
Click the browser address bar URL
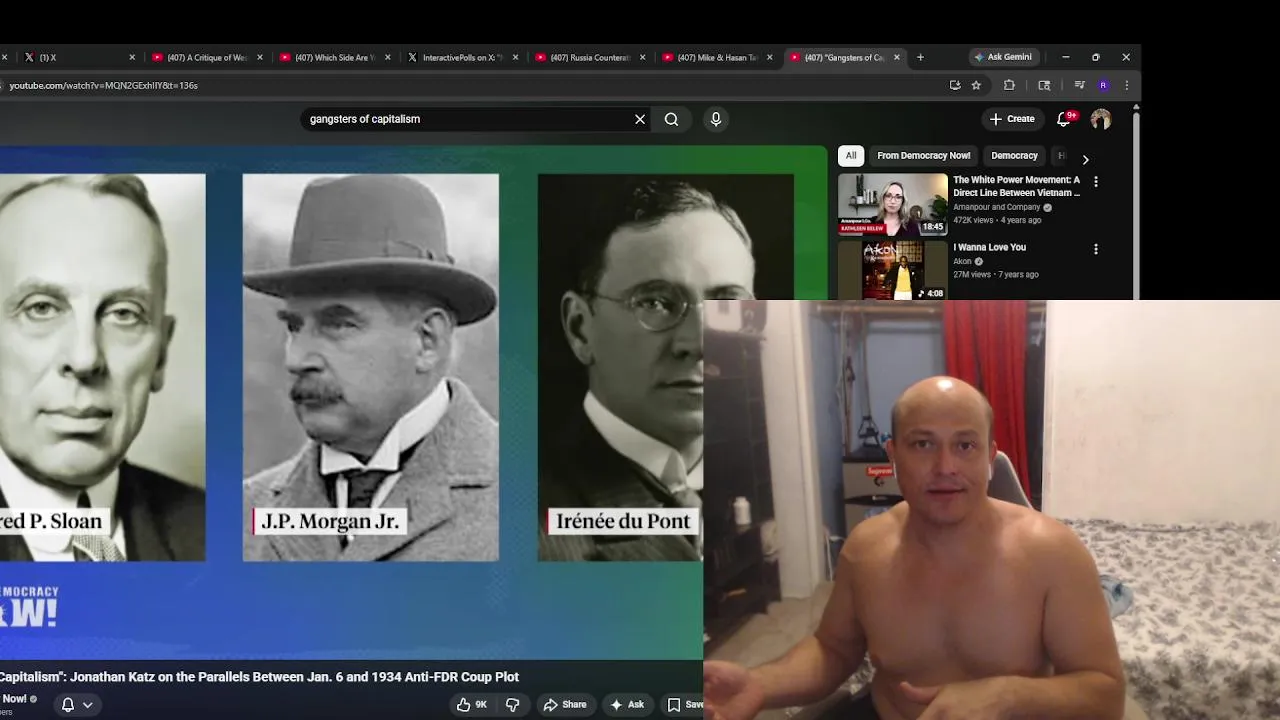point(104,85)
